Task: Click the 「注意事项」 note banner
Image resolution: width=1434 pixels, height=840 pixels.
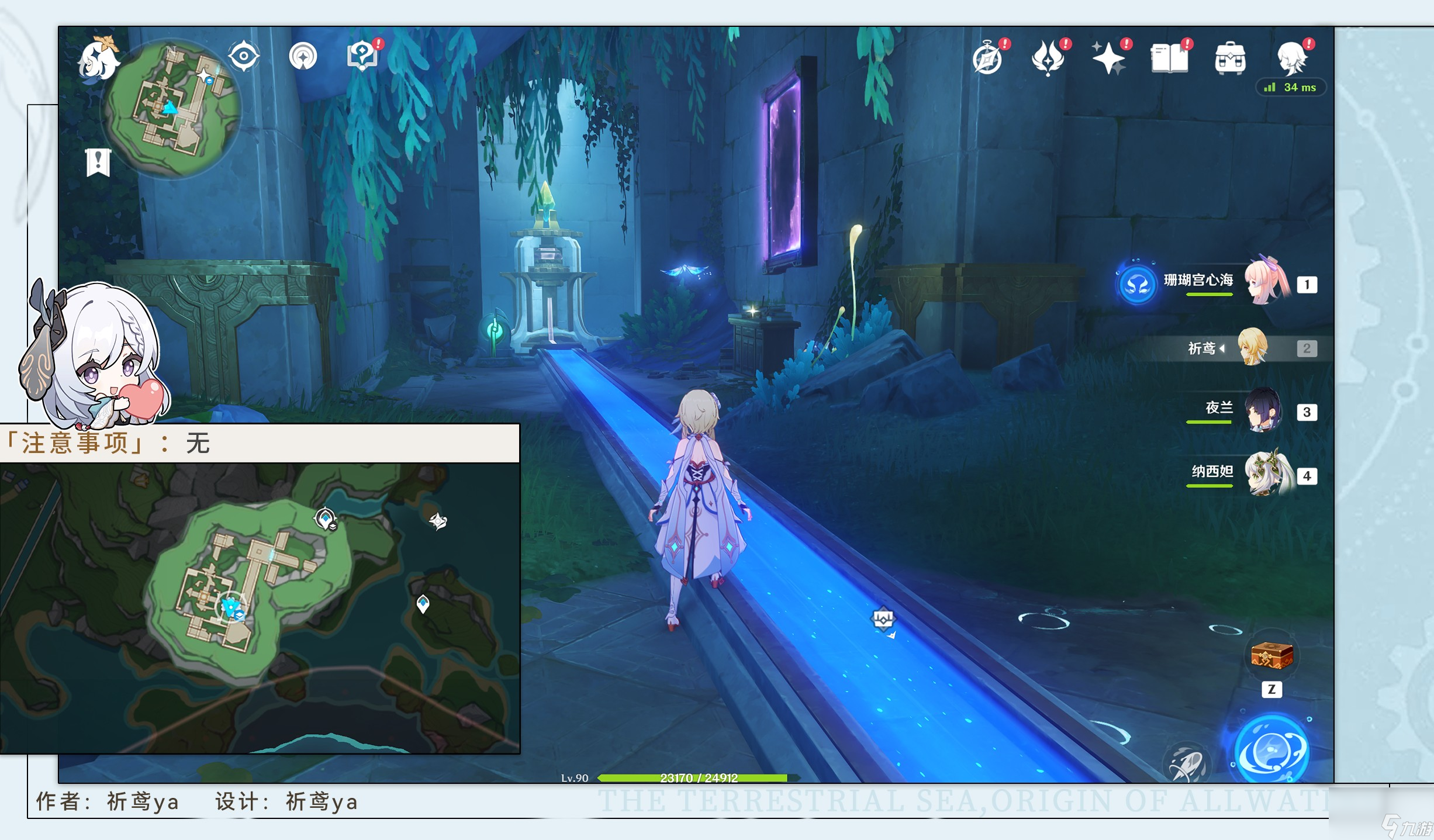Action: (260, 443)
